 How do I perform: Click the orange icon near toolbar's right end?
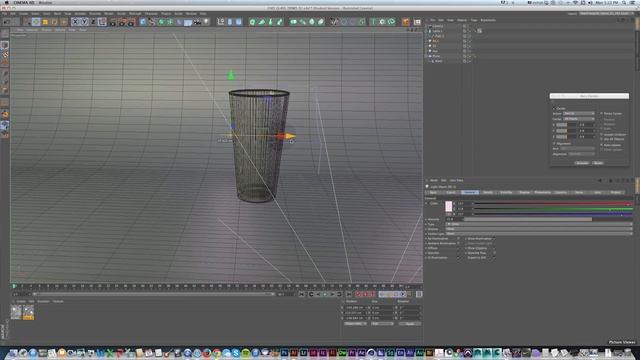tap(406, 22)
